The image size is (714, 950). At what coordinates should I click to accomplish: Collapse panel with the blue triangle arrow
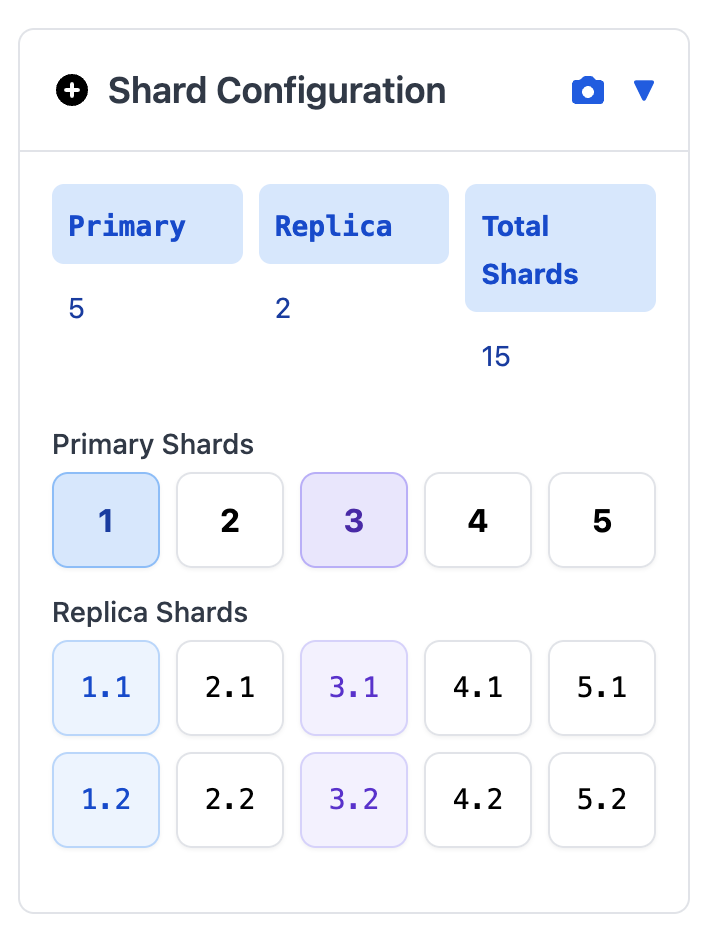pos(644,90)
